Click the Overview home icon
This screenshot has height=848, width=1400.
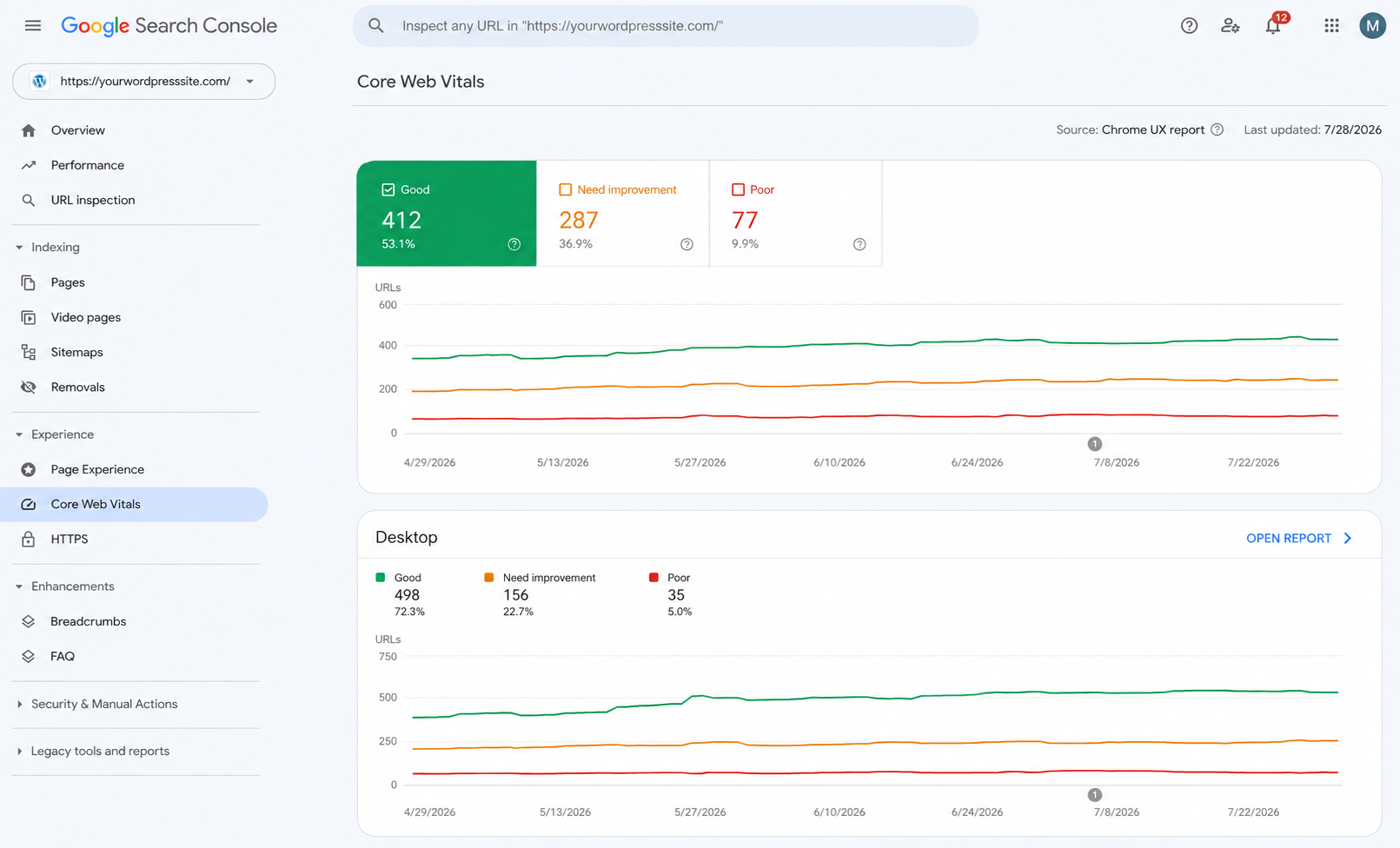pyautogui.click(x=29, y=130)
